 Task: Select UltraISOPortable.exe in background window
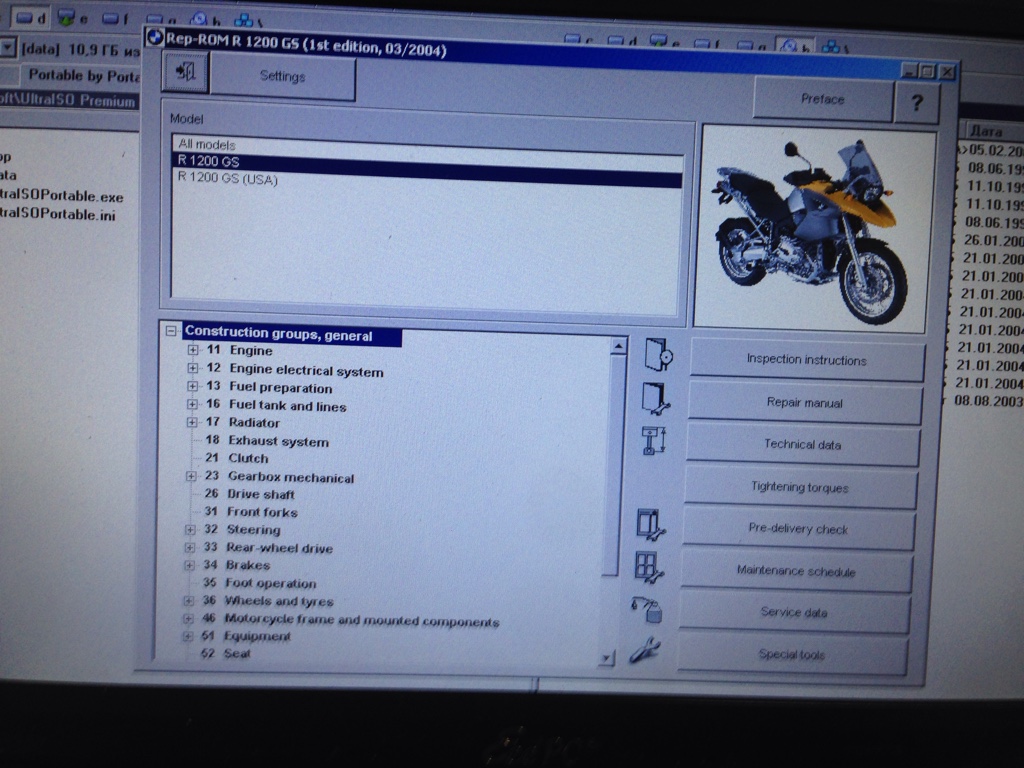(x=61, y=196)
